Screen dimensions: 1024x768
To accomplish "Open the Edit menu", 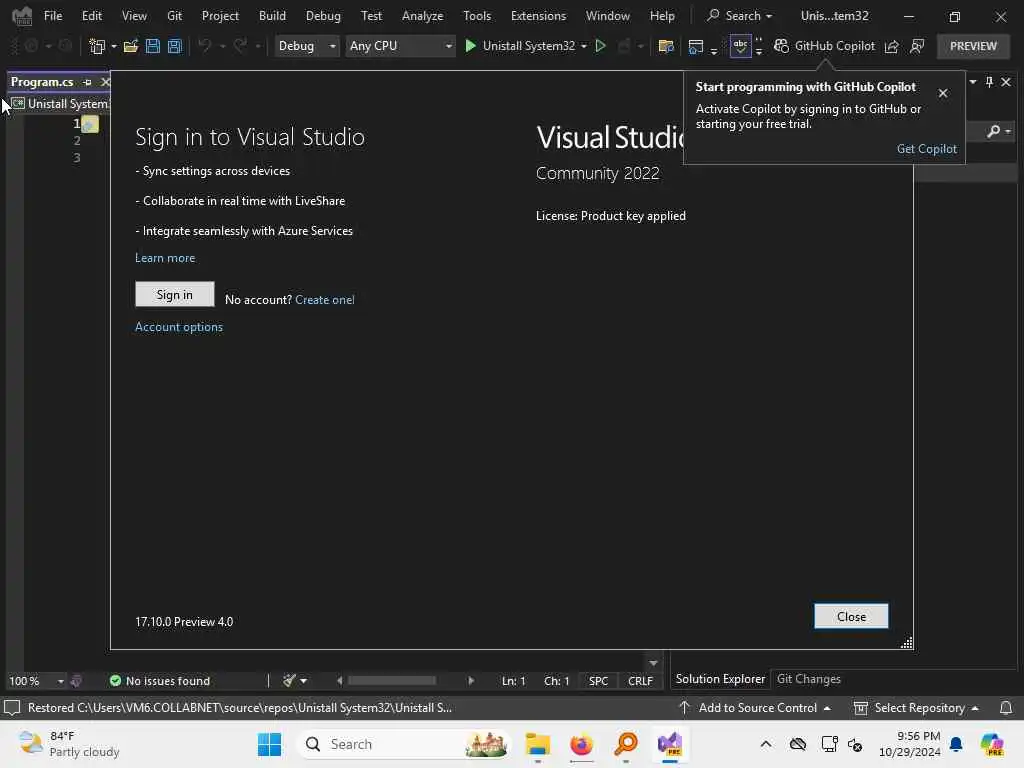I will pos(91,16).
